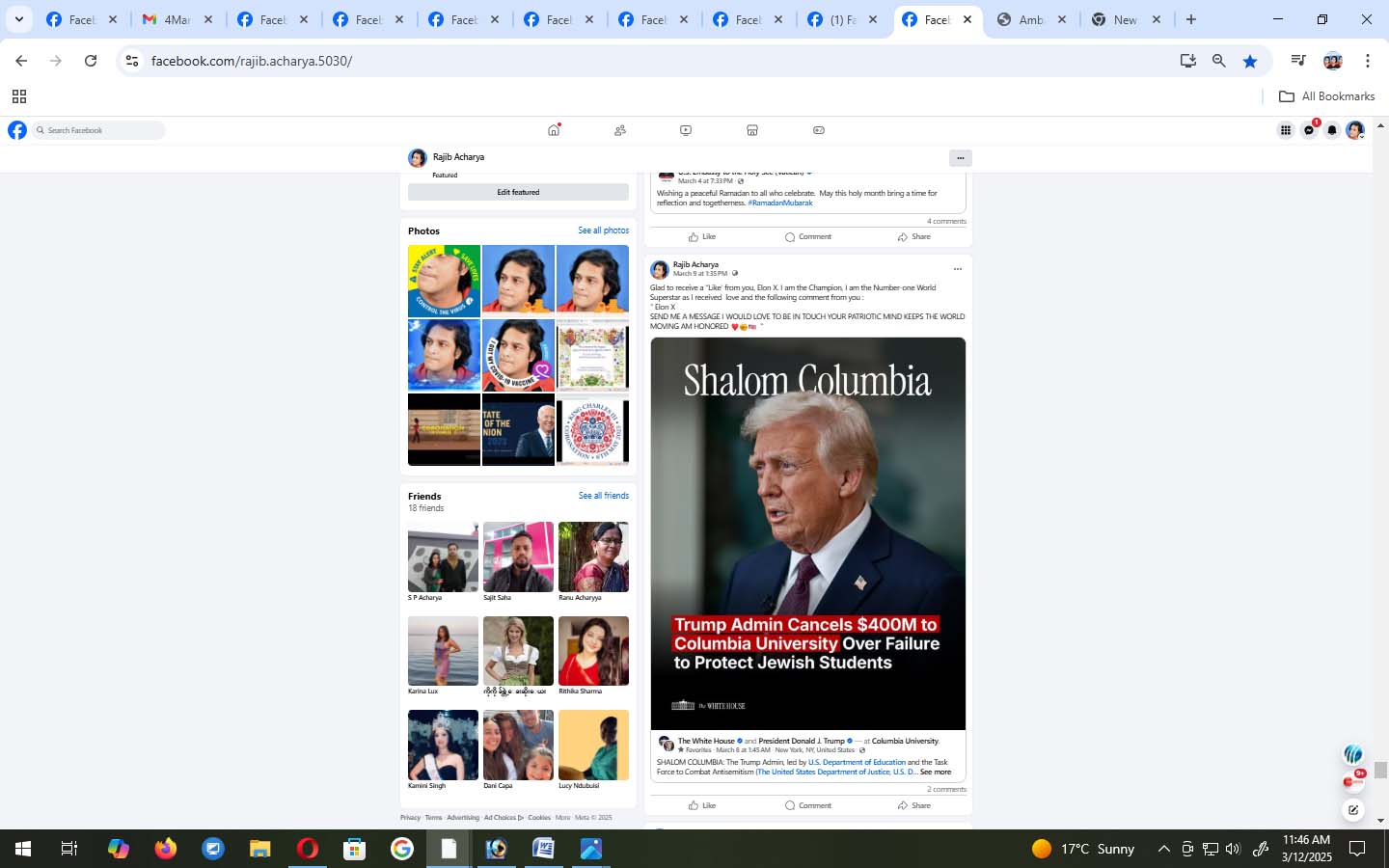
Task: Open the Facebook menu grid icon
Action: click(1286, 130)
